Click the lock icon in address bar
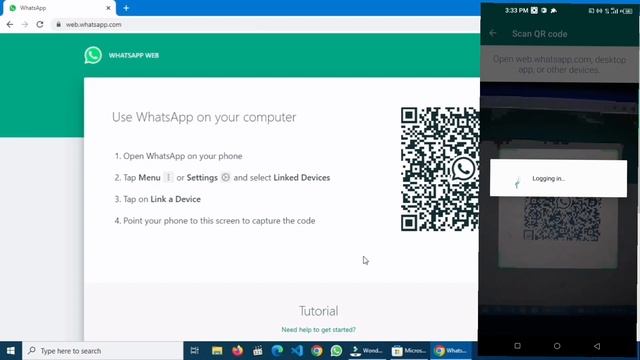Image resolution: width=640 pixels, height=360 pixels. click(58, 24)
